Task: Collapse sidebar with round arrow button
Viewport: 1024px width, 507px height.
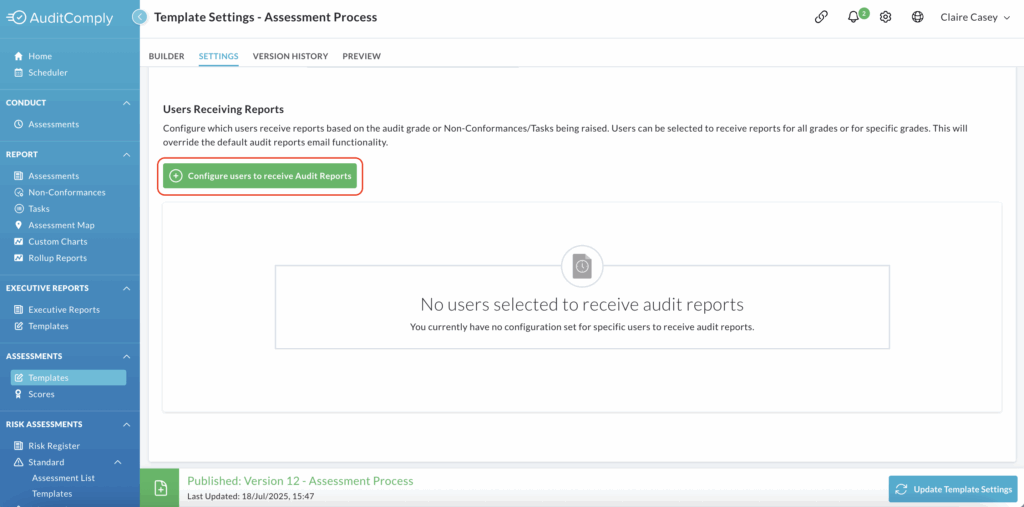Action: click(139, 18)
